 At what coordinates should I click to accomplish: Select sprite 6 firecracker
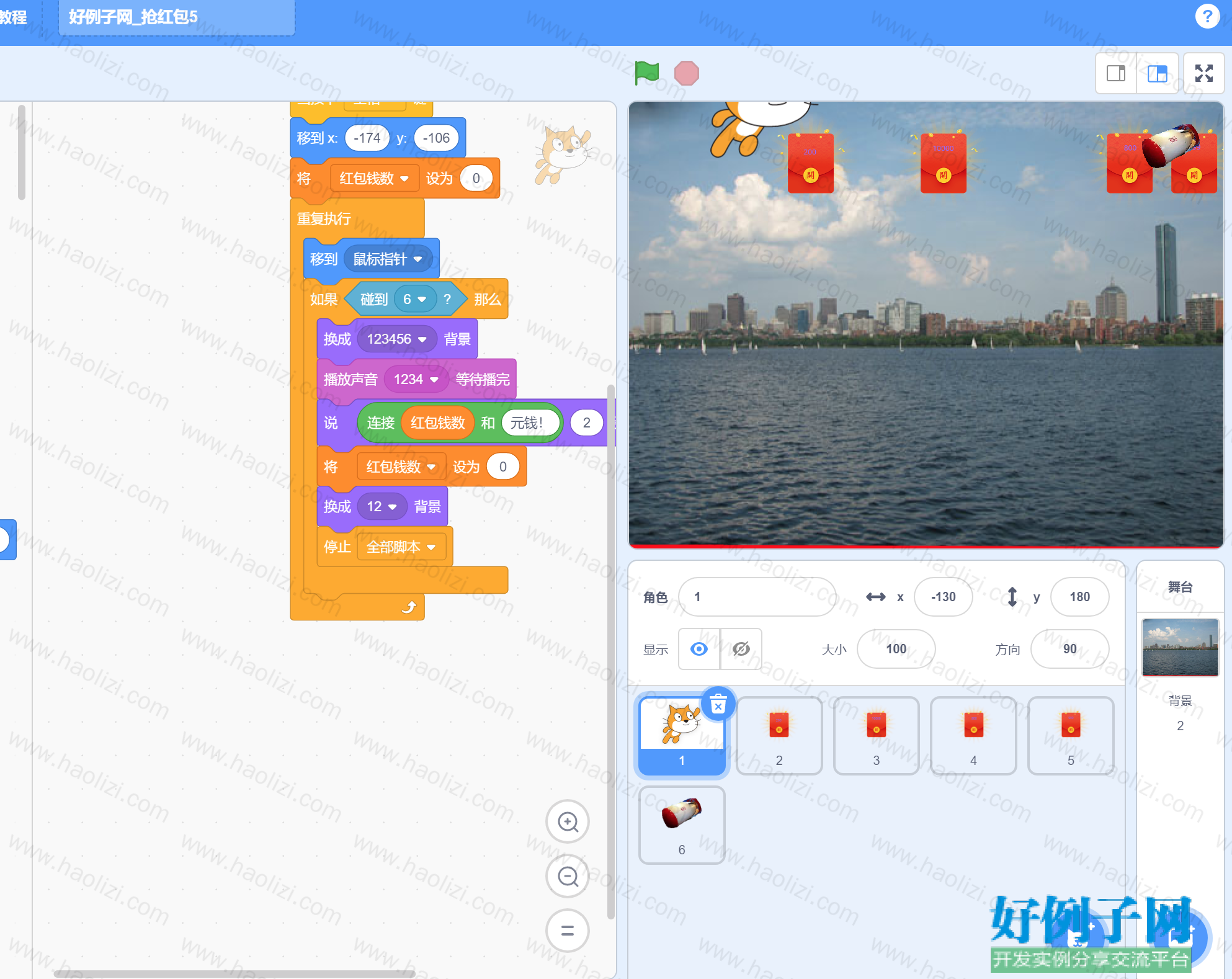(x=682, y=825)
